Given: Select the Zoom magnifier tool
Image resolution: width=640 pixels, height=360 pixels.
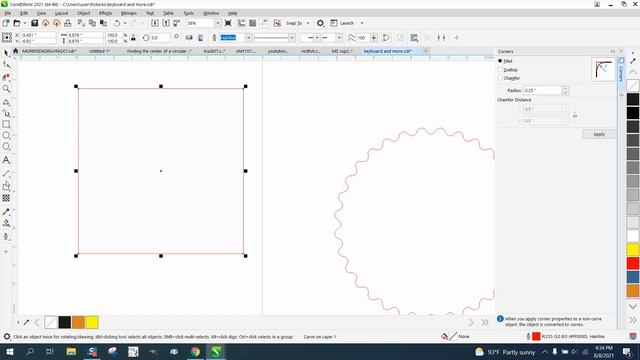Looking at the screenshot, I should 6,89.
